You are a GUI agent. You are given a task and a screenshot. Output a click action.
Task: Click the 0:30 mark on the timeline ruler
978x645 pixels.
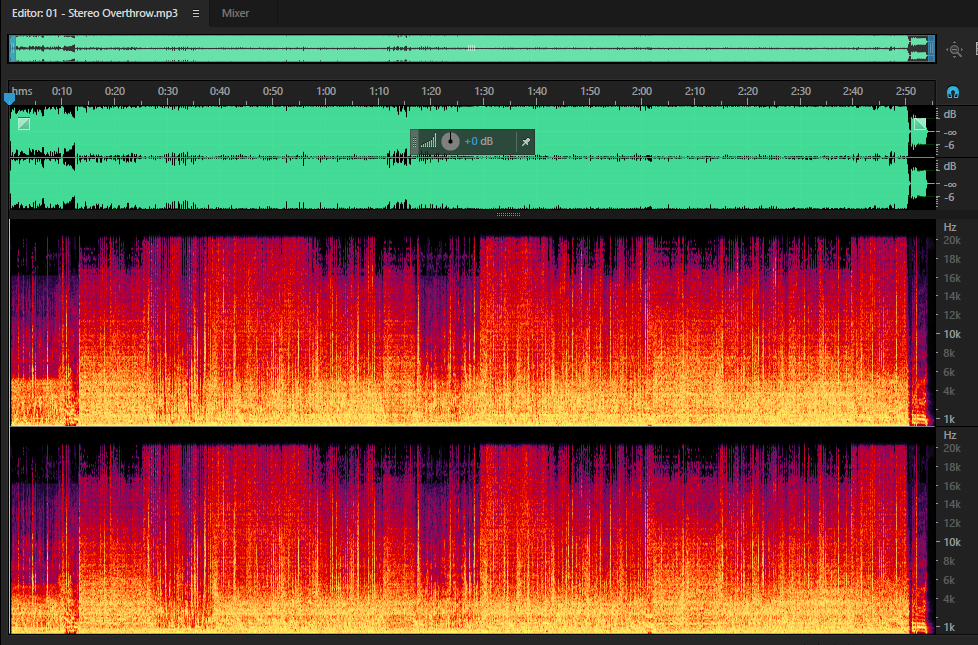point(168,91)
